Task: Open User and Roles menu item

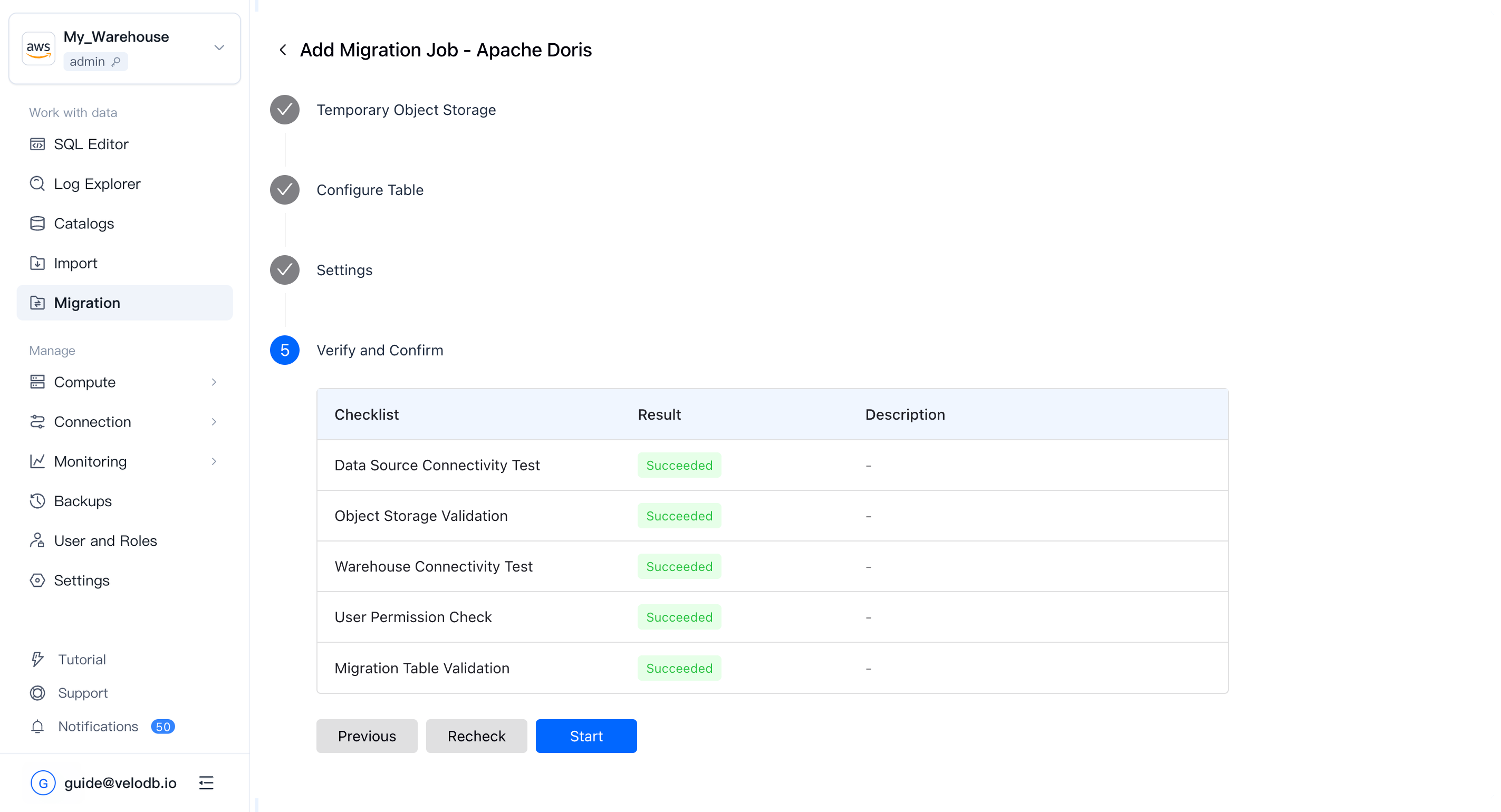Action: pos(105,540)
